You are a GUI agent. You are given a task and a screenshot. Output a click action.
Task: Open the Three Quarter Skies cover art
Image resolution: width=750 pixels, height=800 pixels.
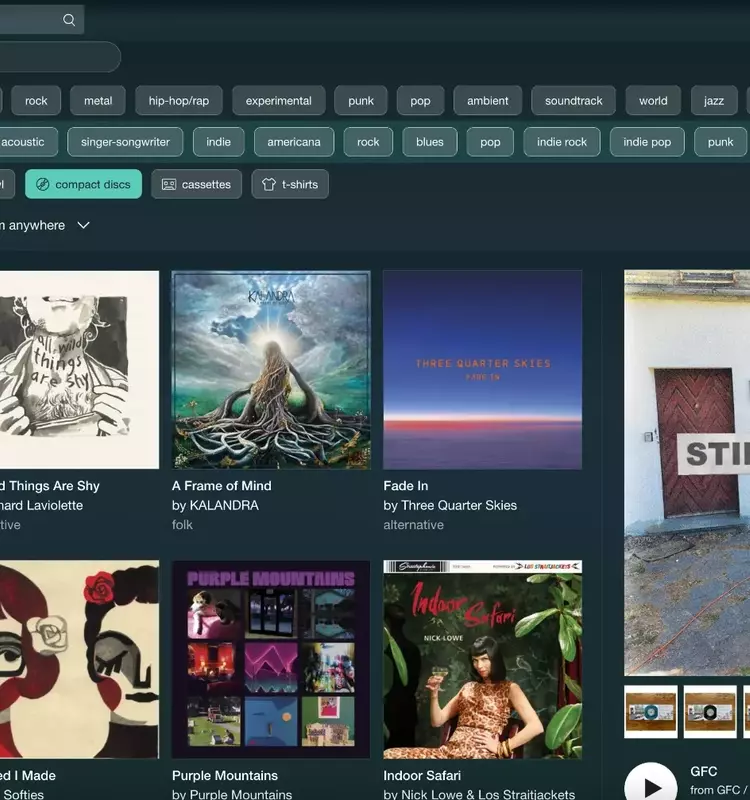pyautogui.click(x=482, y=369)
